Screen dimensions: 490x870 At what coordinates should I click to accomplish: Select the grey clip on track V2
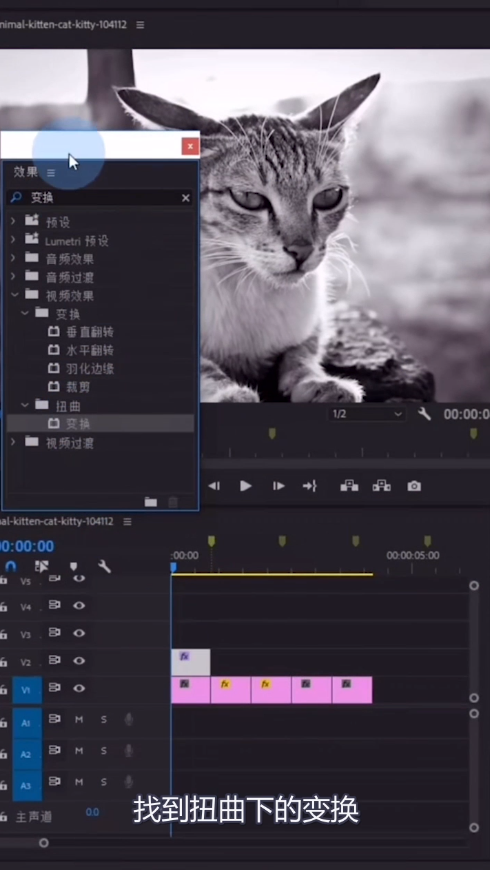click(190, 662)
